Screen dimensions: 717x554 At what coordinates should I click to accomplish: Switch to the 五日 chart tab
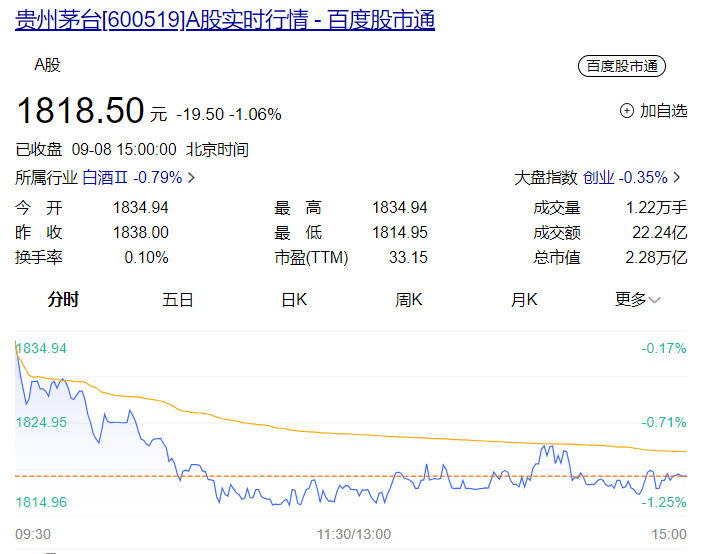pyautogui.click(x=177, y=299)
